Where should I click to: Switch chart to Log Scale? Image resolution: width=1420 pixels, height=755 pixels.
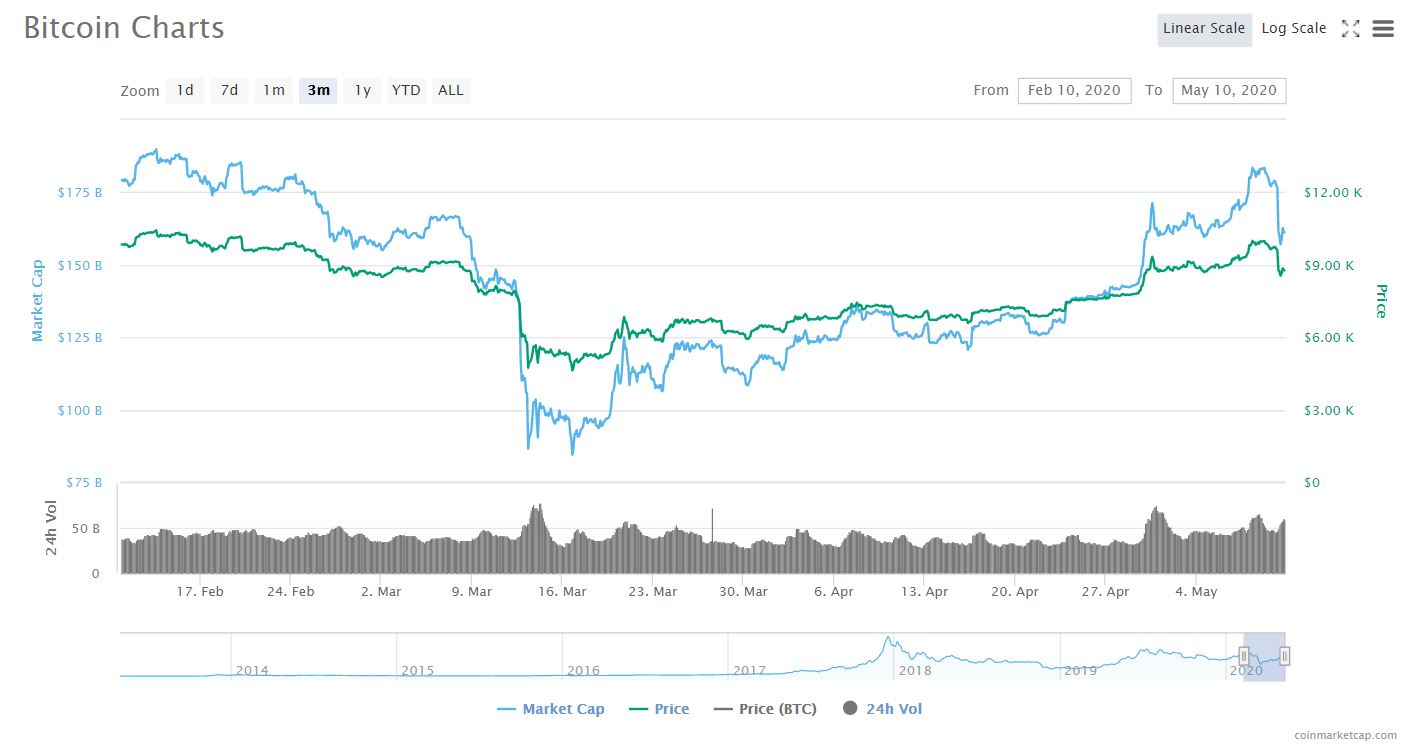tap(1293, 29)
